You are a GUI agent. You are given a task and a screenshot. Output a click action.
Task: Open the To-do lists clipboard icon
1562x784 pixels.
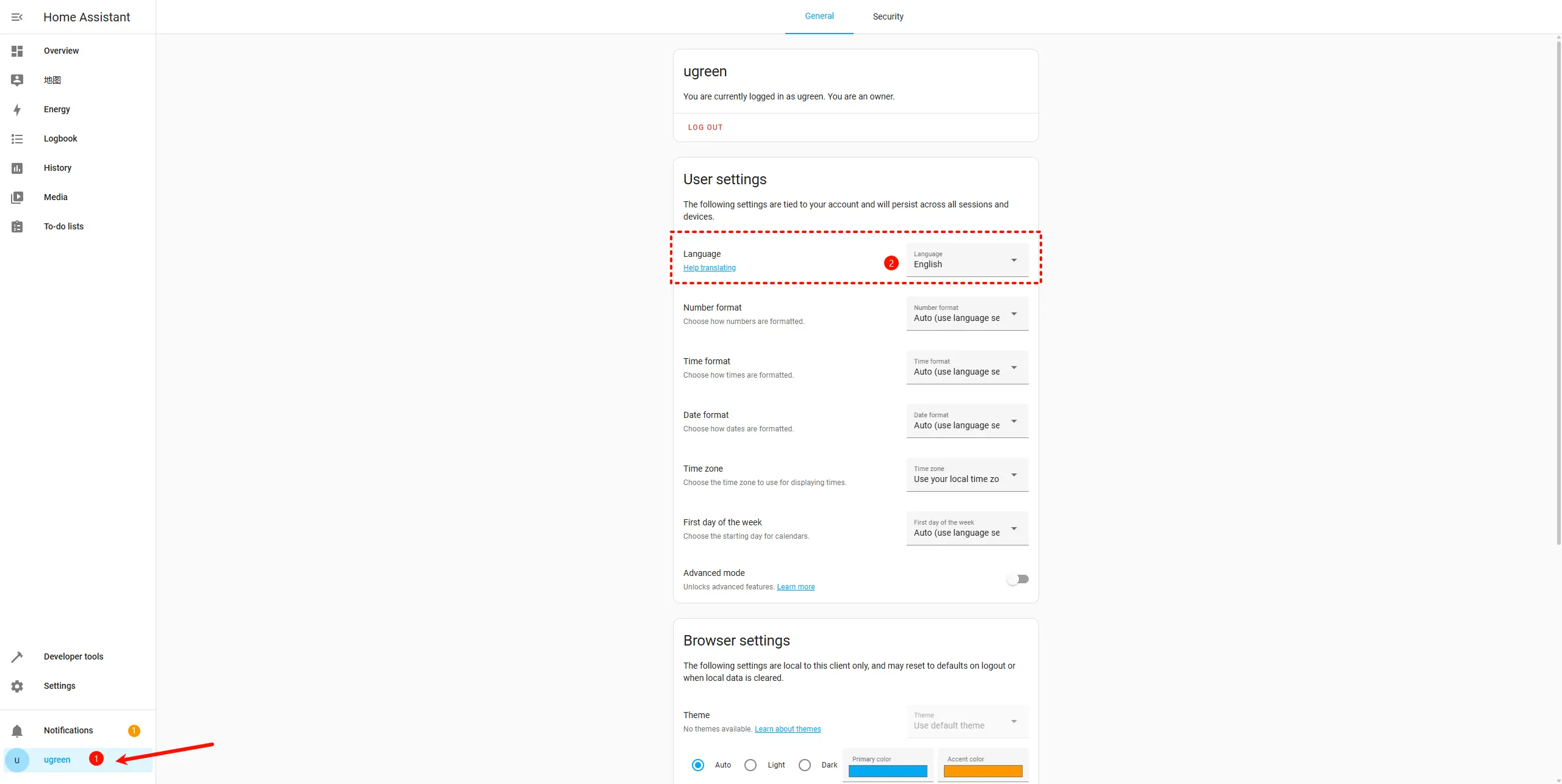[17, 227]
